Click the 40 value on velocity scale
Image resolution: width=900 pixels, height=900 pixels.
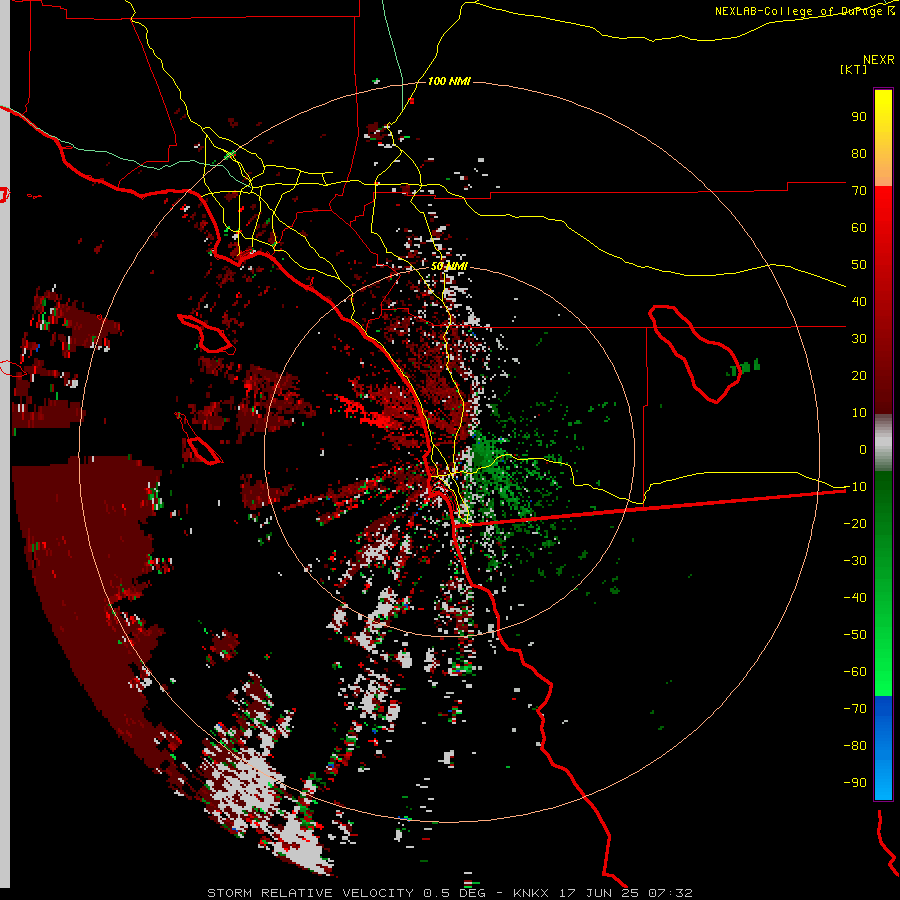click(x=859, y=301)
